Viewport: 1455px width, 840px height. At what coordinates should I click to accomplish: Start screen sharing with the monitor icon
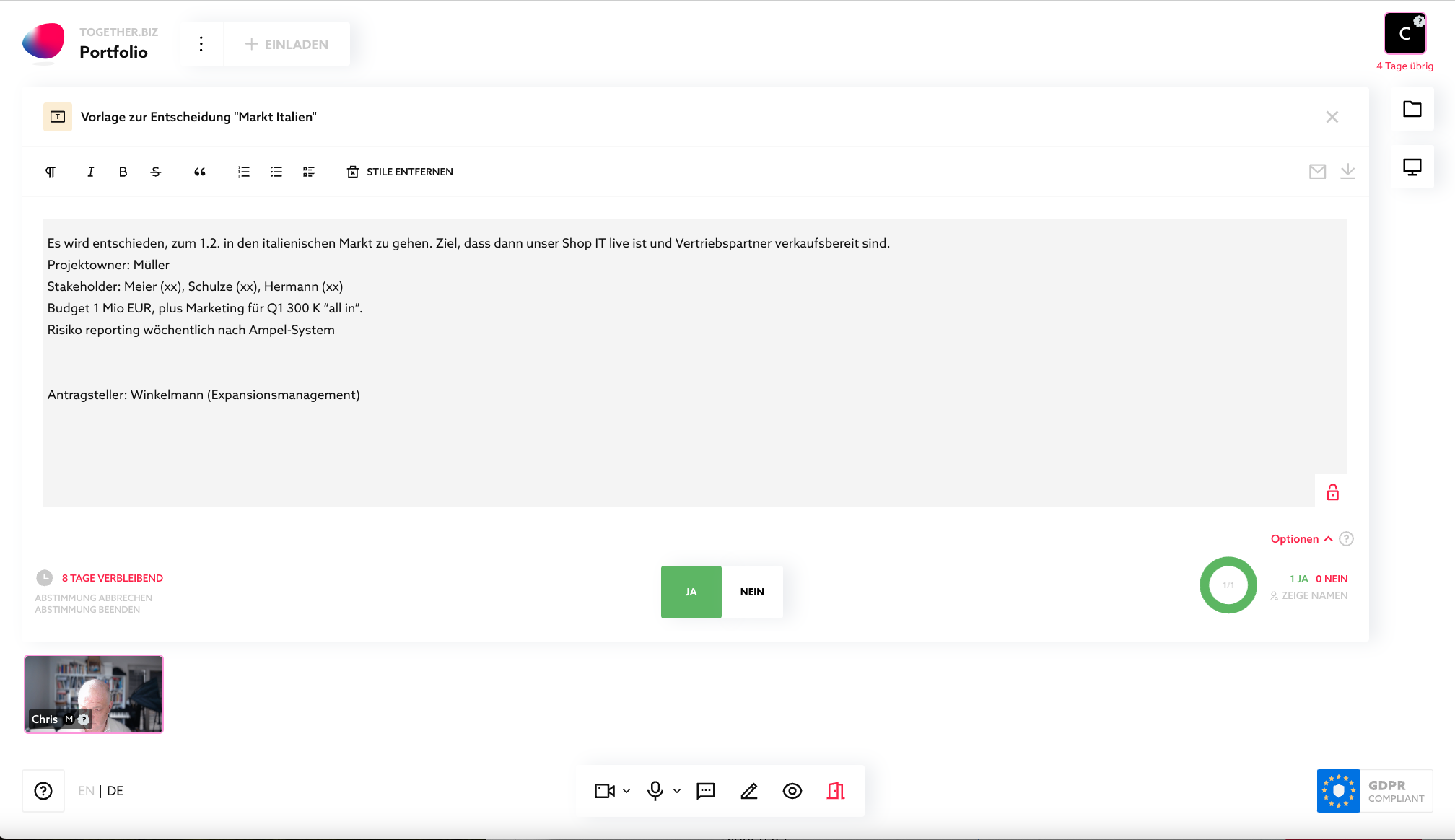[x=1412, y=166]
